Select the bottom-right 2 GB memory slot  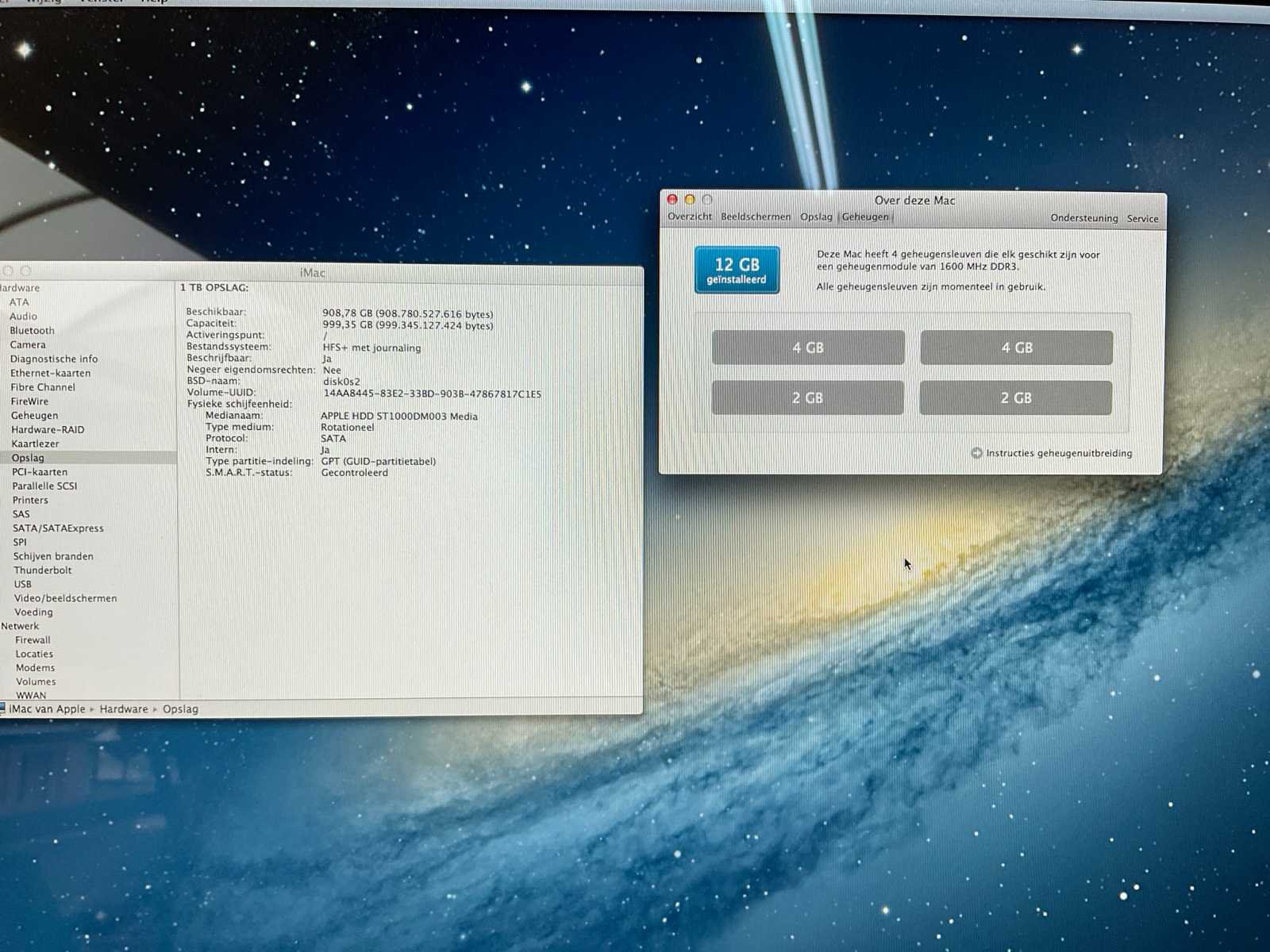click(x=1016, y=398)
